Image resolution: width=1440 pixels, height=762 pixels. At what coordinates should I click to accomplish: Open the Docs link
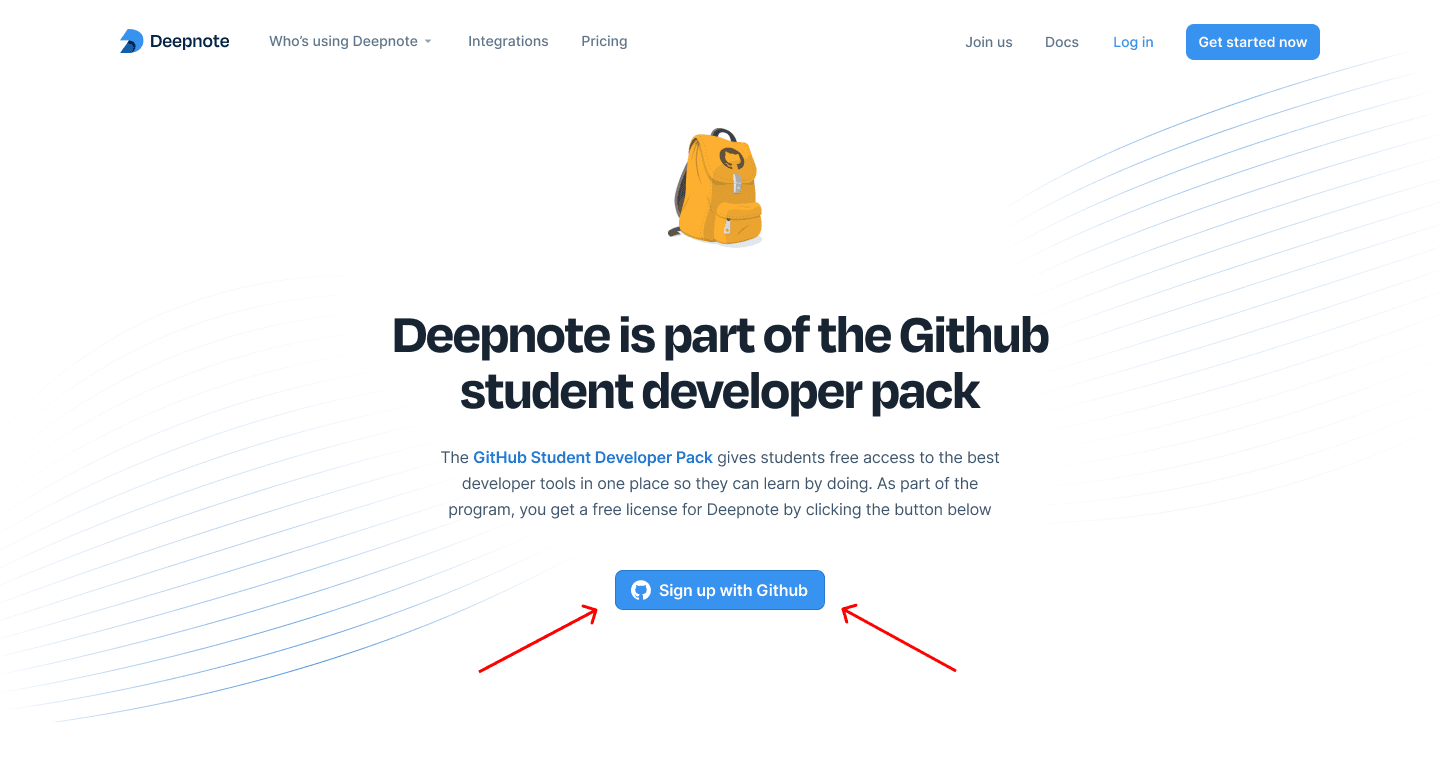tap(1062, 42)
